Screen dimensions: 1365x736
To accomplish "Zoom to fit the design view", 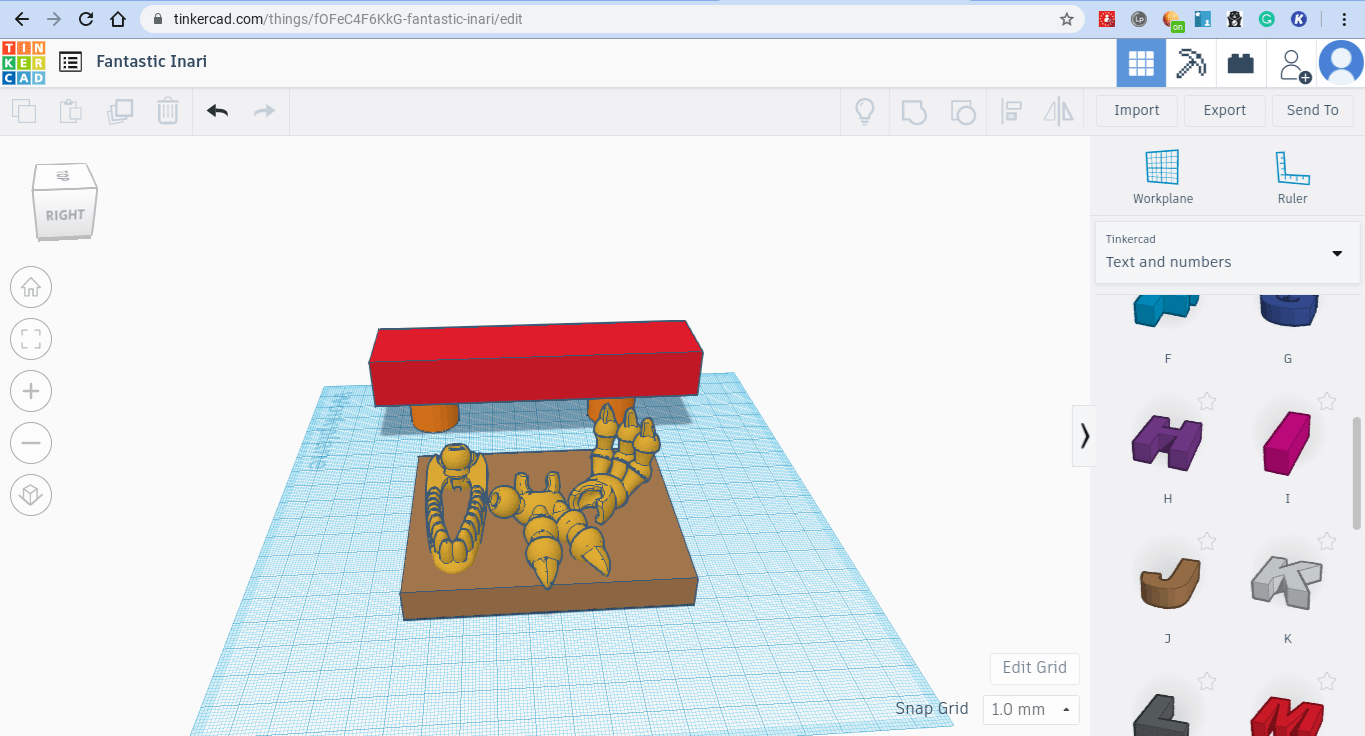I will pyautogui.click(x=31, y=339).
